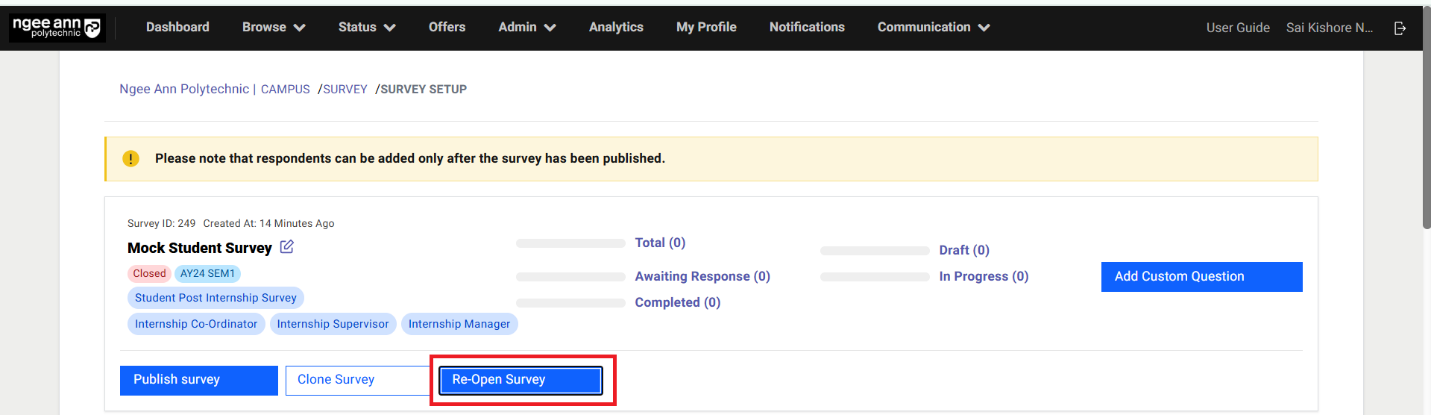Open My Profile from the top navigation
Viewport: 1431px width, 415px height.
[x=706, y=27]
